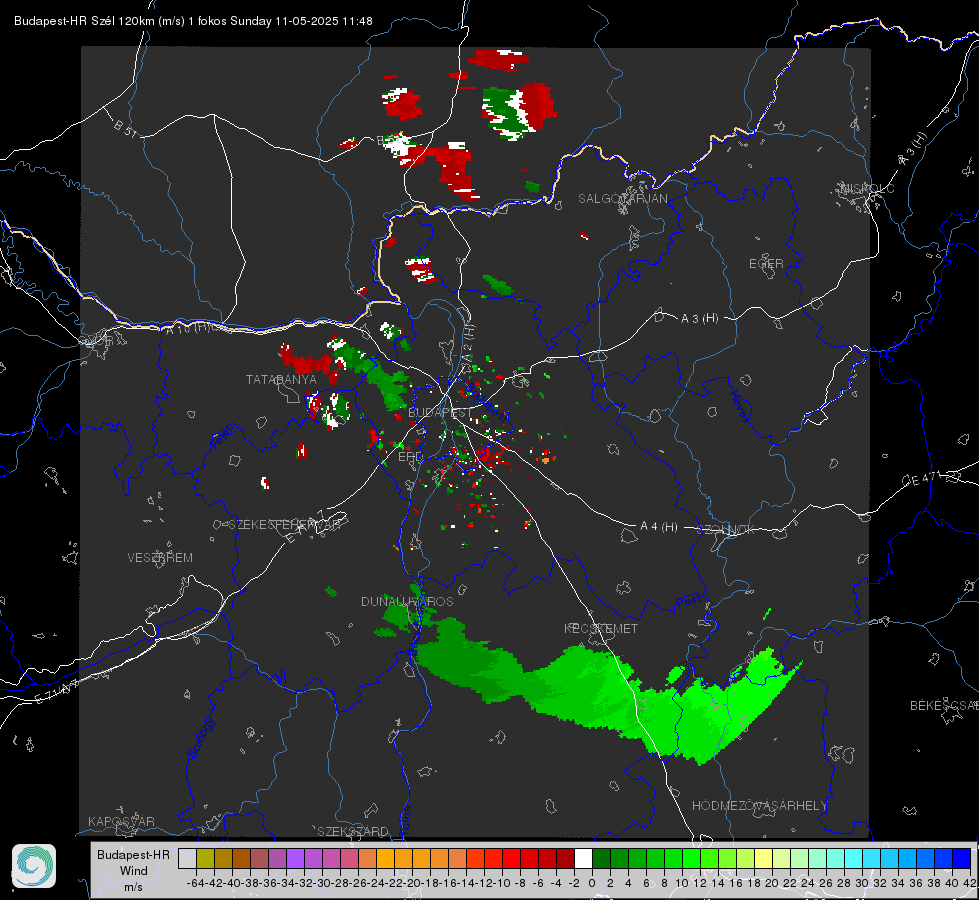Select the BUDAPEST city label
979x900 pixels.
pyautogui.click(x=440, y=413)
